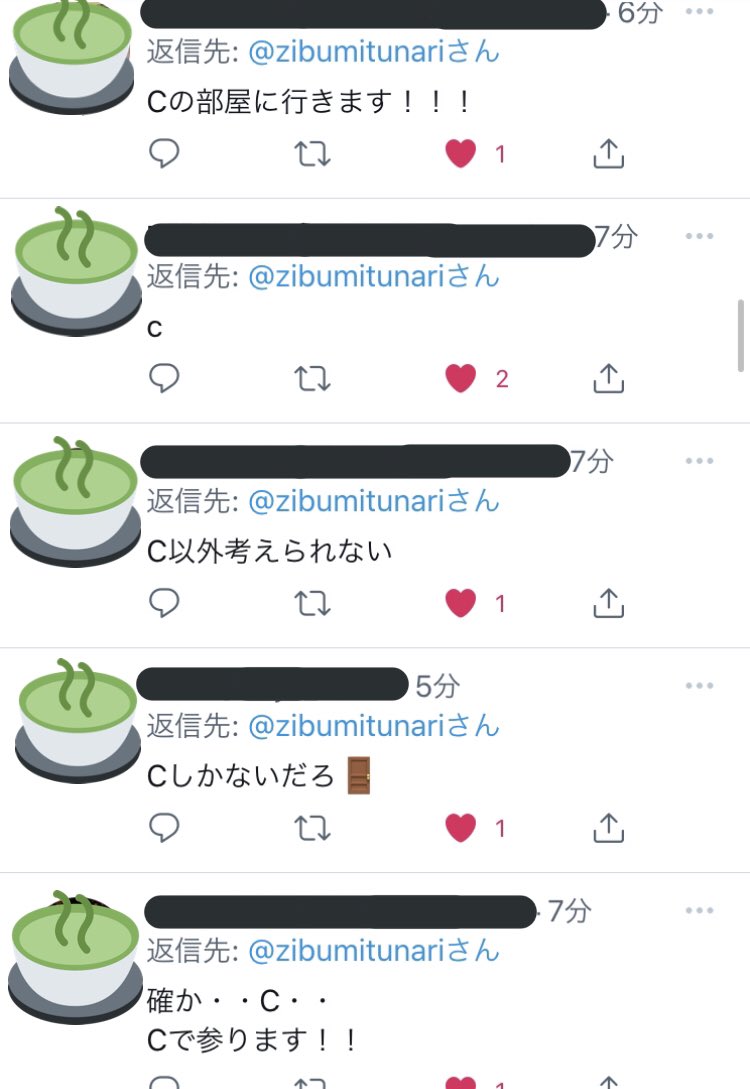Screen dimensions: 750x1089
Task: Open @zibumitunari link in the "c" tweet
Action: coord(373,276)
